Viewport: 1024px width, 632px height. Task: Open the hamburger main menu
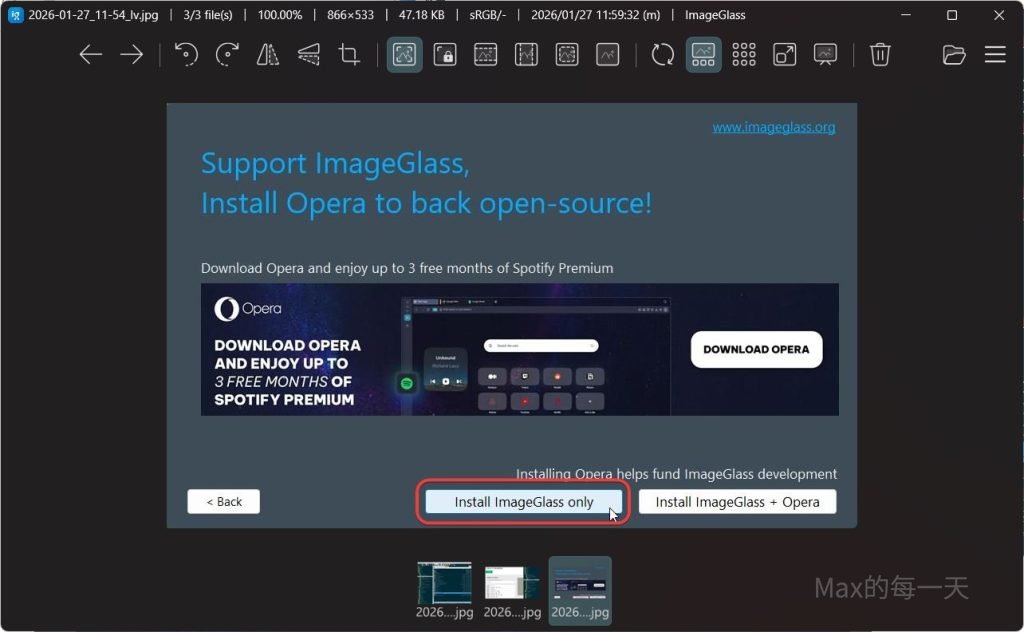point(995,55)
